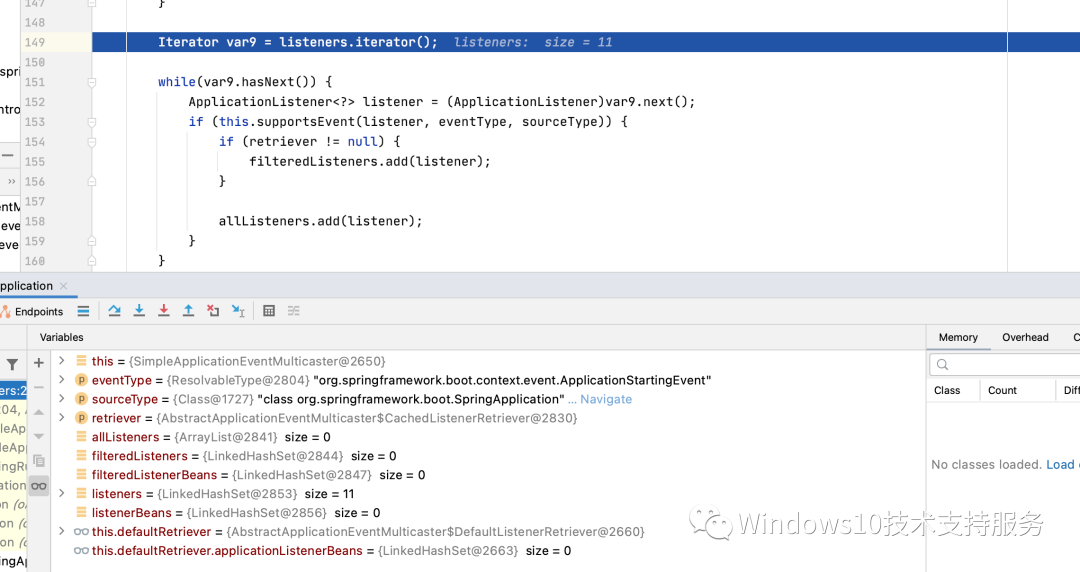Click the fold end marker at line 160

coord(92,262)
